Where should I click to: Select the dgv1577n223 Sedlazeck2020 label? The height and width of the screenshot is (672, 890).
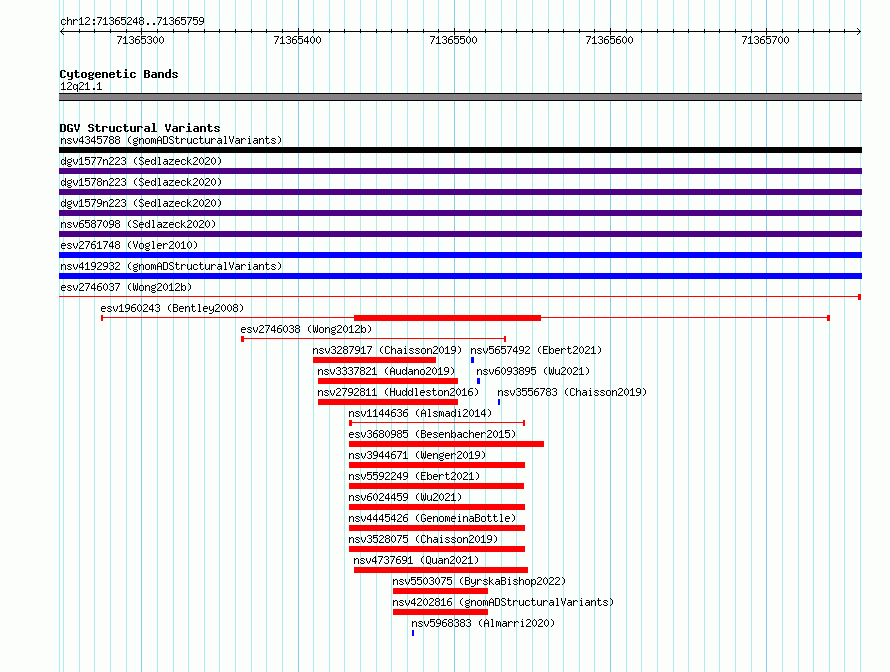pos(141,161)
